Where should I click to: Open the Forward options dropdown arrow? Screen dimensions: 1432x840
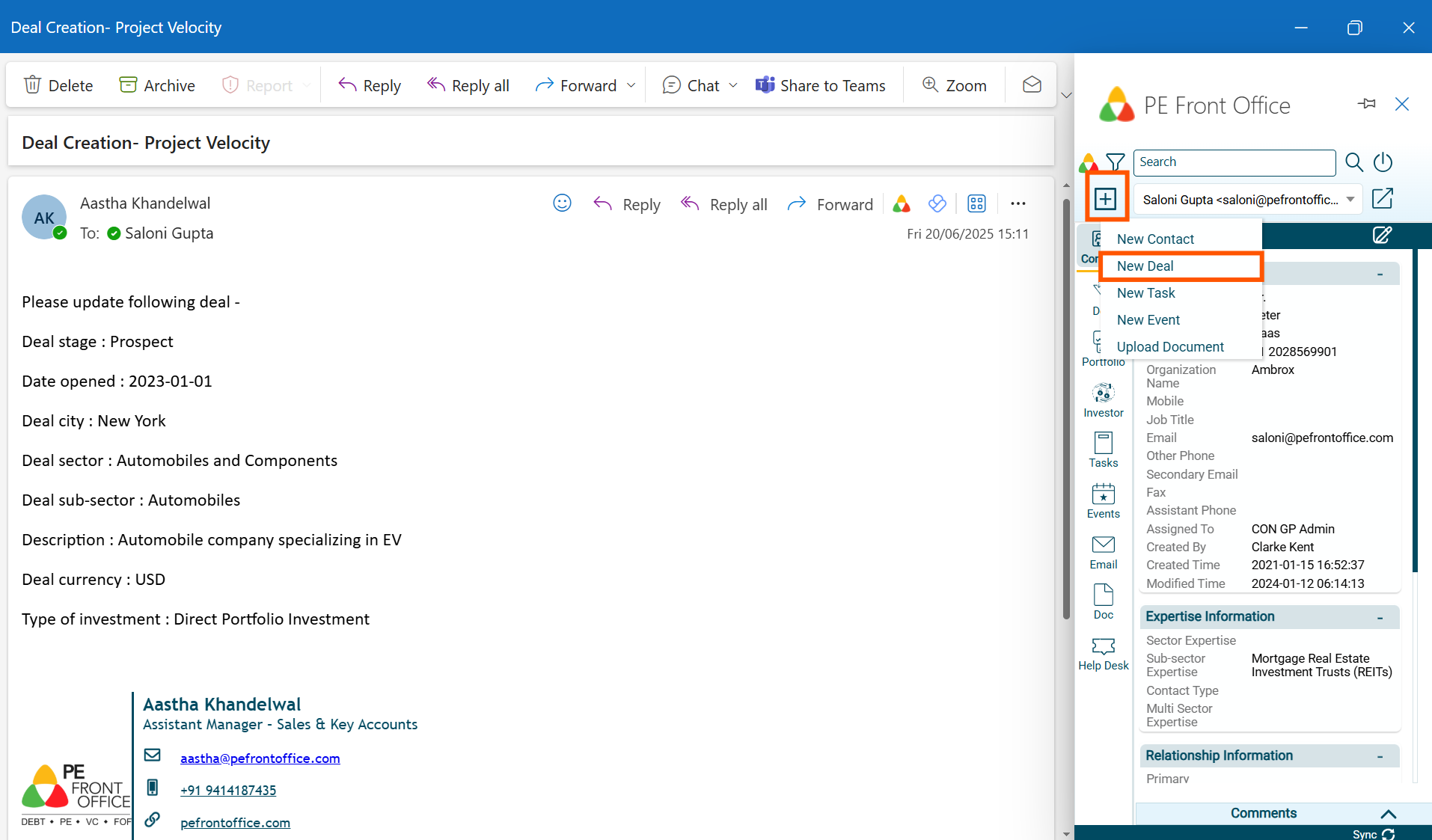click(631, 86)
